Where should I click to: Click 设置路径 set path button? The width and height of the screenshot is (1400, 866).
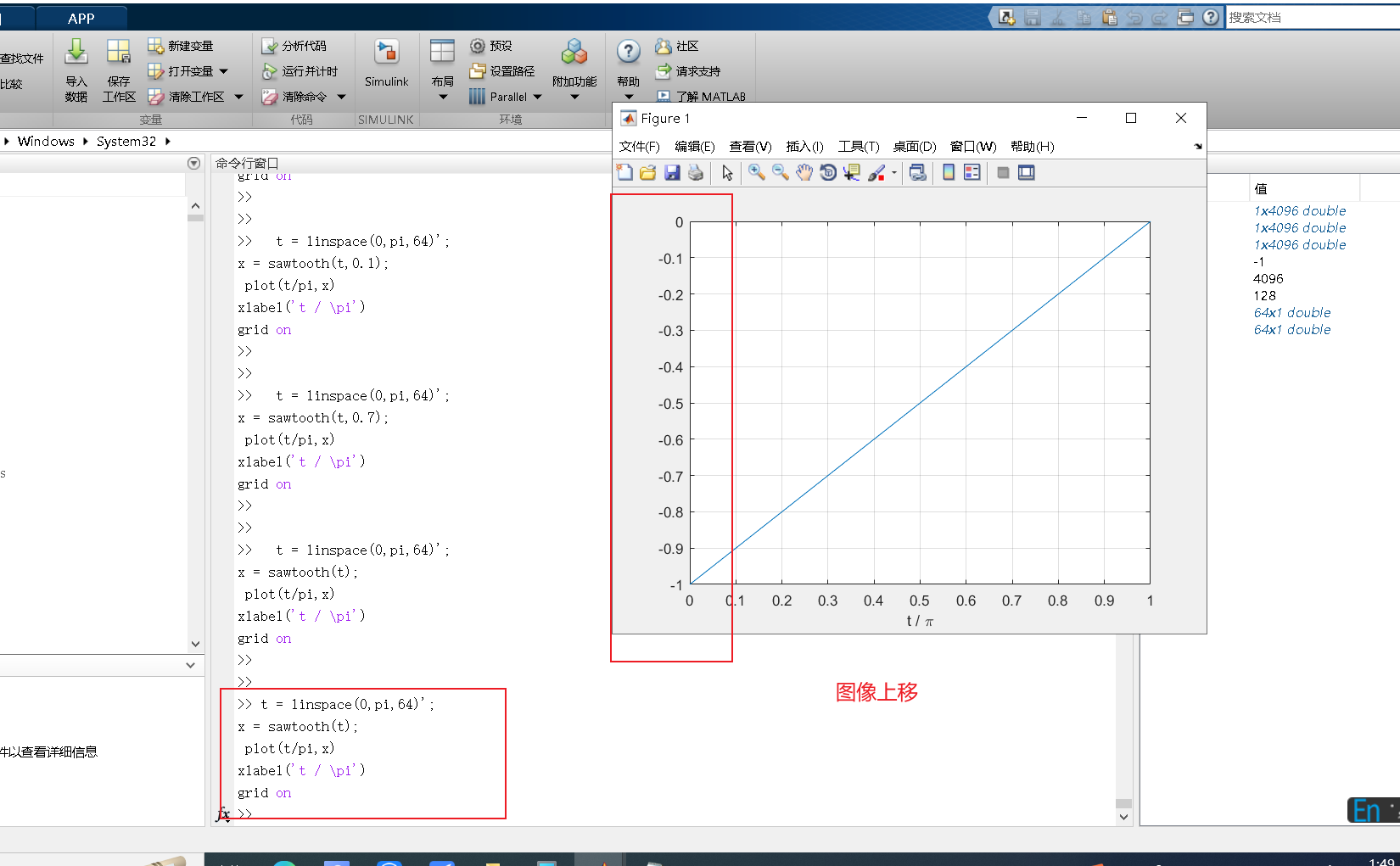pyautogui.click(x=502, y=71)
